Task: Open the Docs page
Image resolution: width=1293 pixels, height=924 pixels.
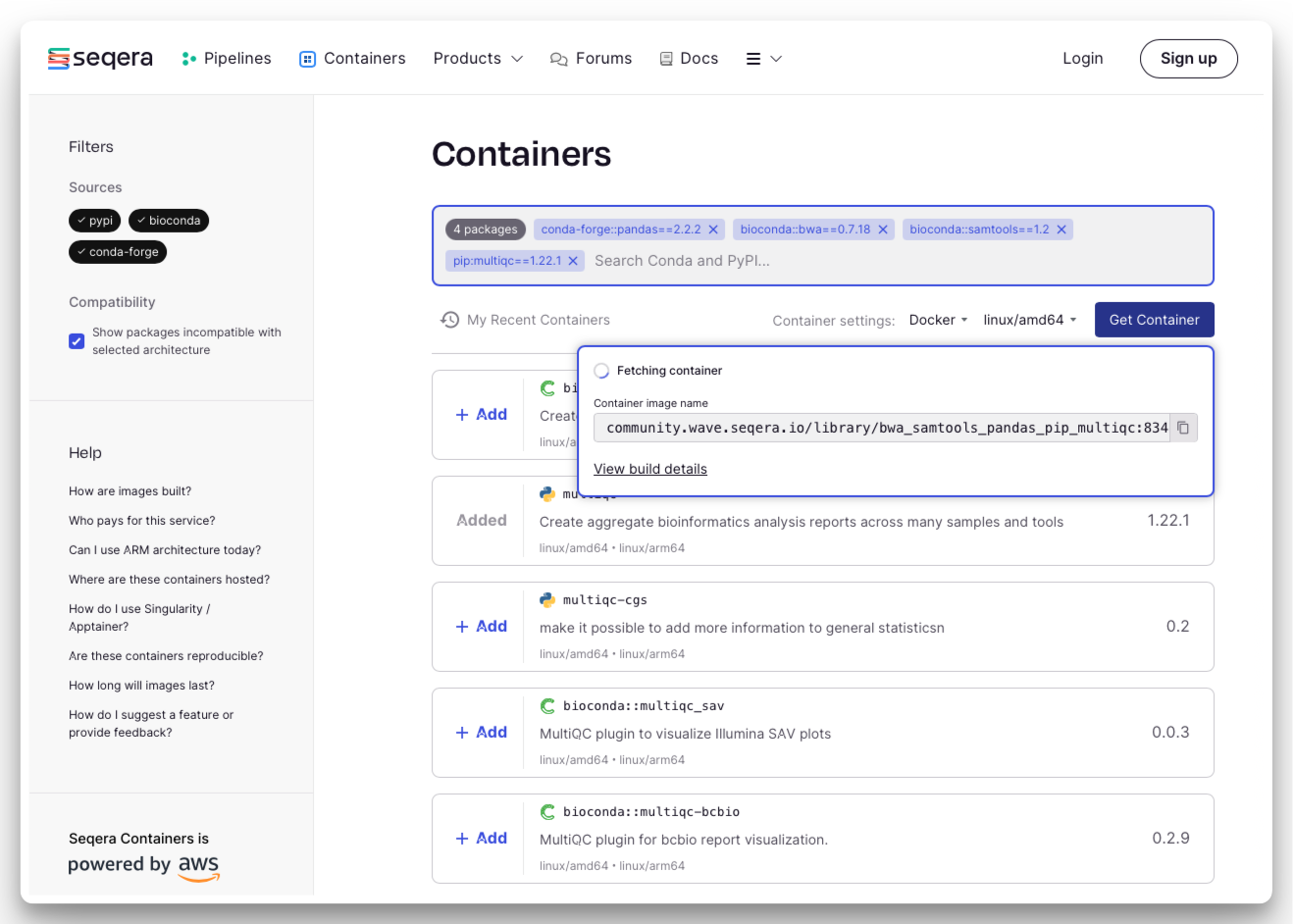Action: 689,59
